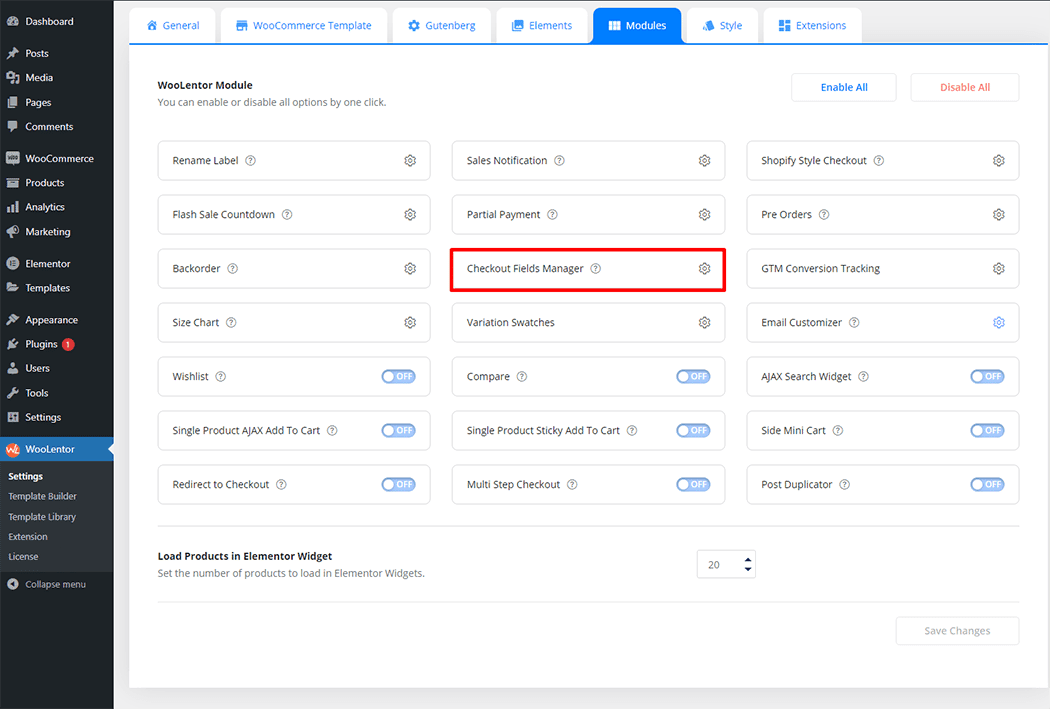Screen dimensions: 1050x709
Task: Open Backorder settings gear
Action: point(410,268)
